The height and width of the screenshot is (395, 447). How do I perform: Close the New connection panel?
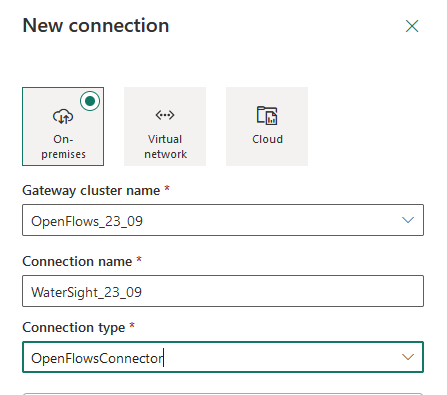click(412, 26)
